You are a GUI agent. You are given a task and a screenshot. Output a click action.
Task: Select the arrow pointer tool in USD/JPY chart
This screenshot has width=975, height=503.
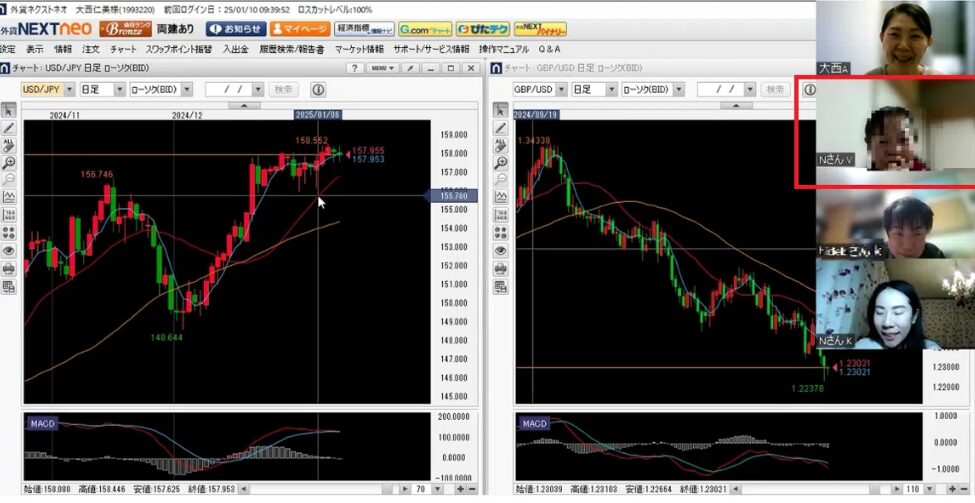tap(9, 110)
